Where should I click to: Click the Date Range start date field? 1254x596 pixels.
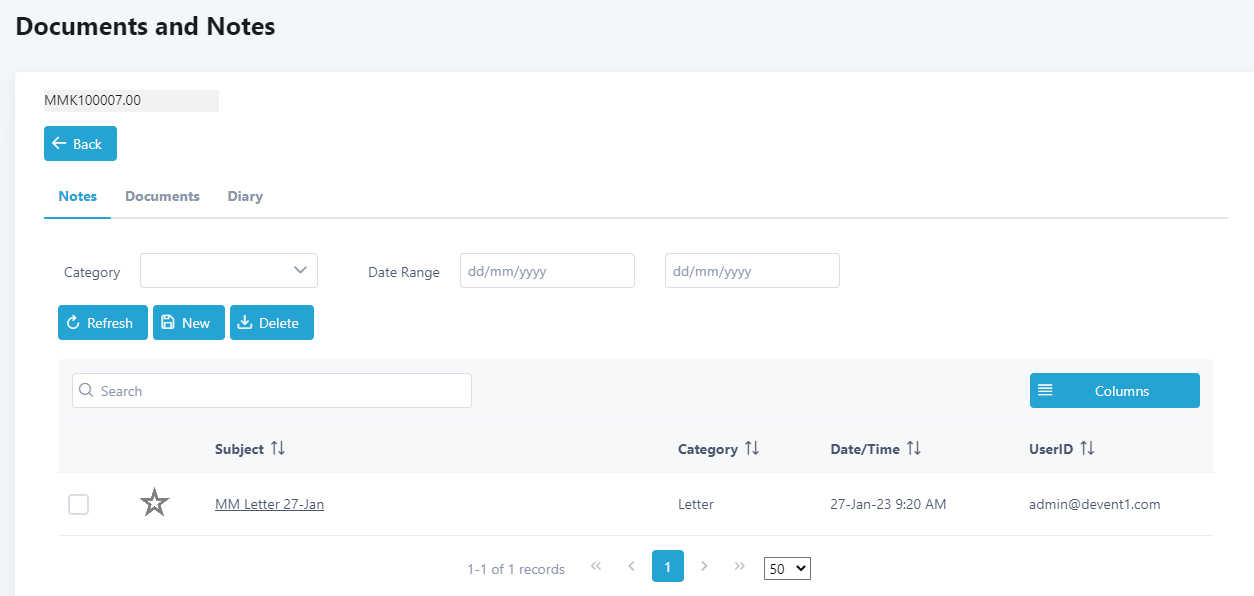[547, 271]
